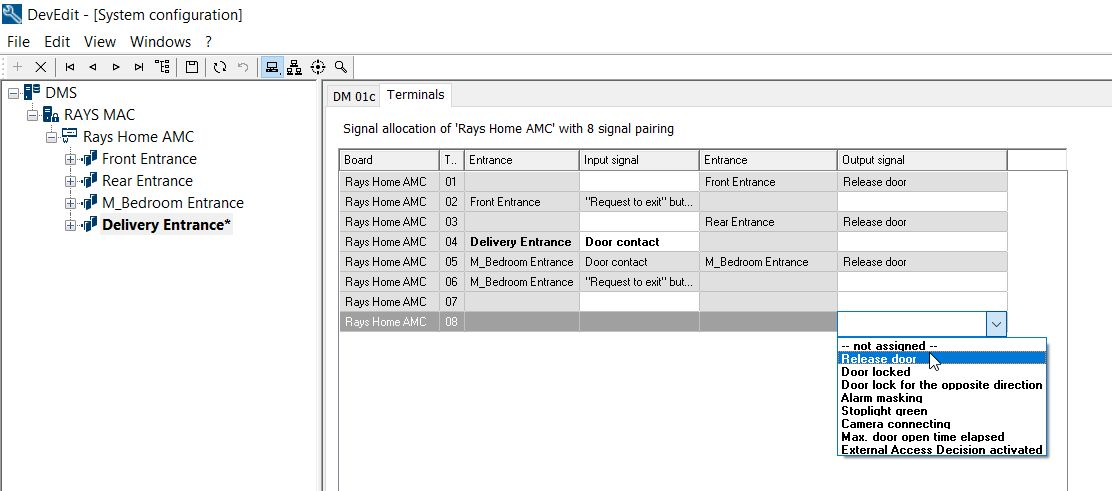This screenshot has width=1112, height=491.
Task: Save configuration with the floppy disk icon
Action: point(192,67)
